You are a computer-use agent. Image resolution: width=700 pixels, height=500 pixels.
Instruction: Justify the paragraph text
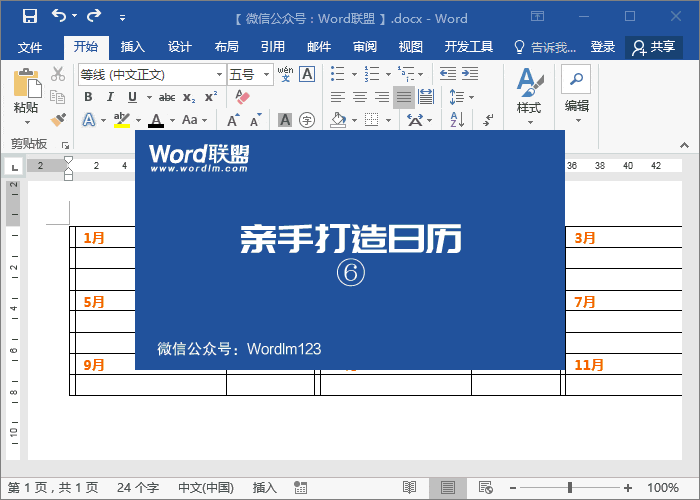404,97
